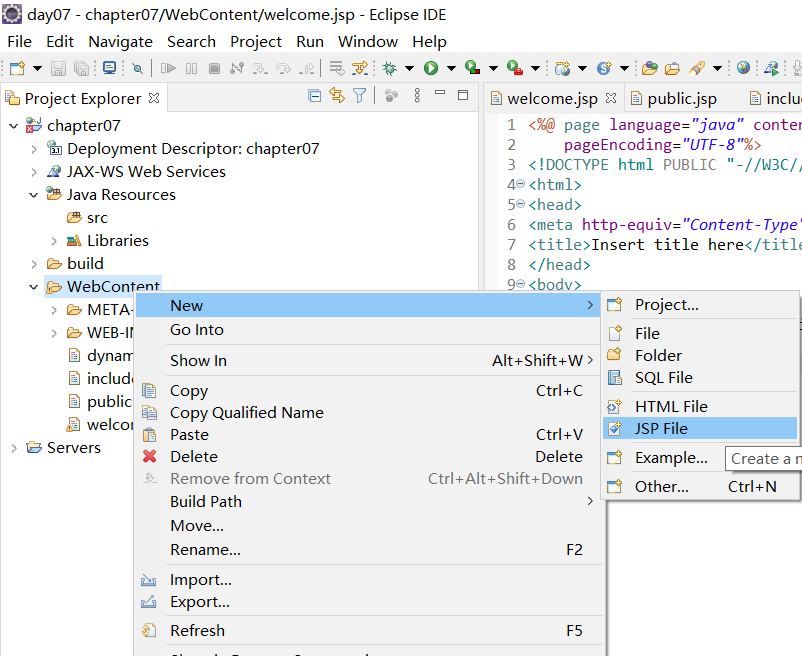The height and width of the screenshot is (656, 802).
Task: Click the Suspend debug icon
Action: tap(191, 68)
